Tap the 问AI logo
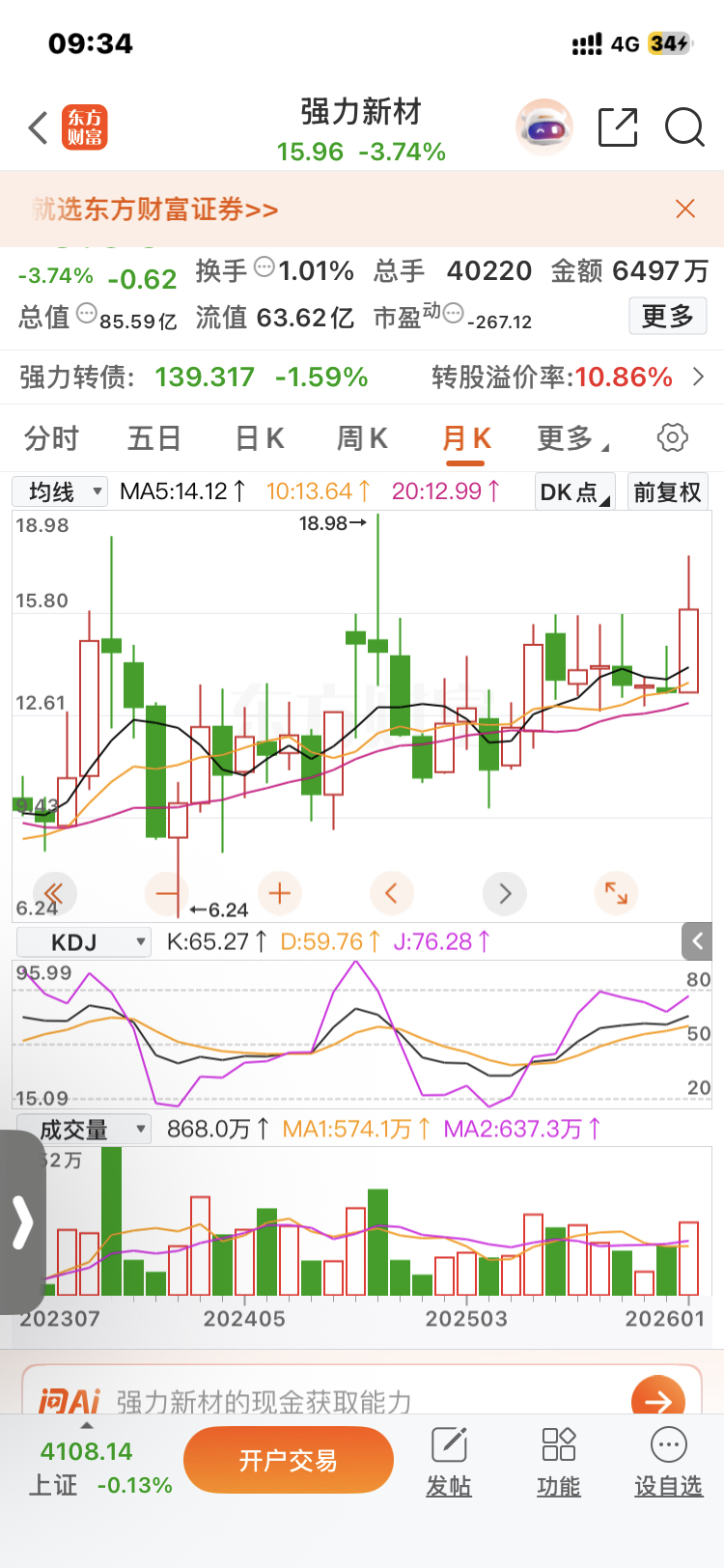 click(x=69, y=1401)
